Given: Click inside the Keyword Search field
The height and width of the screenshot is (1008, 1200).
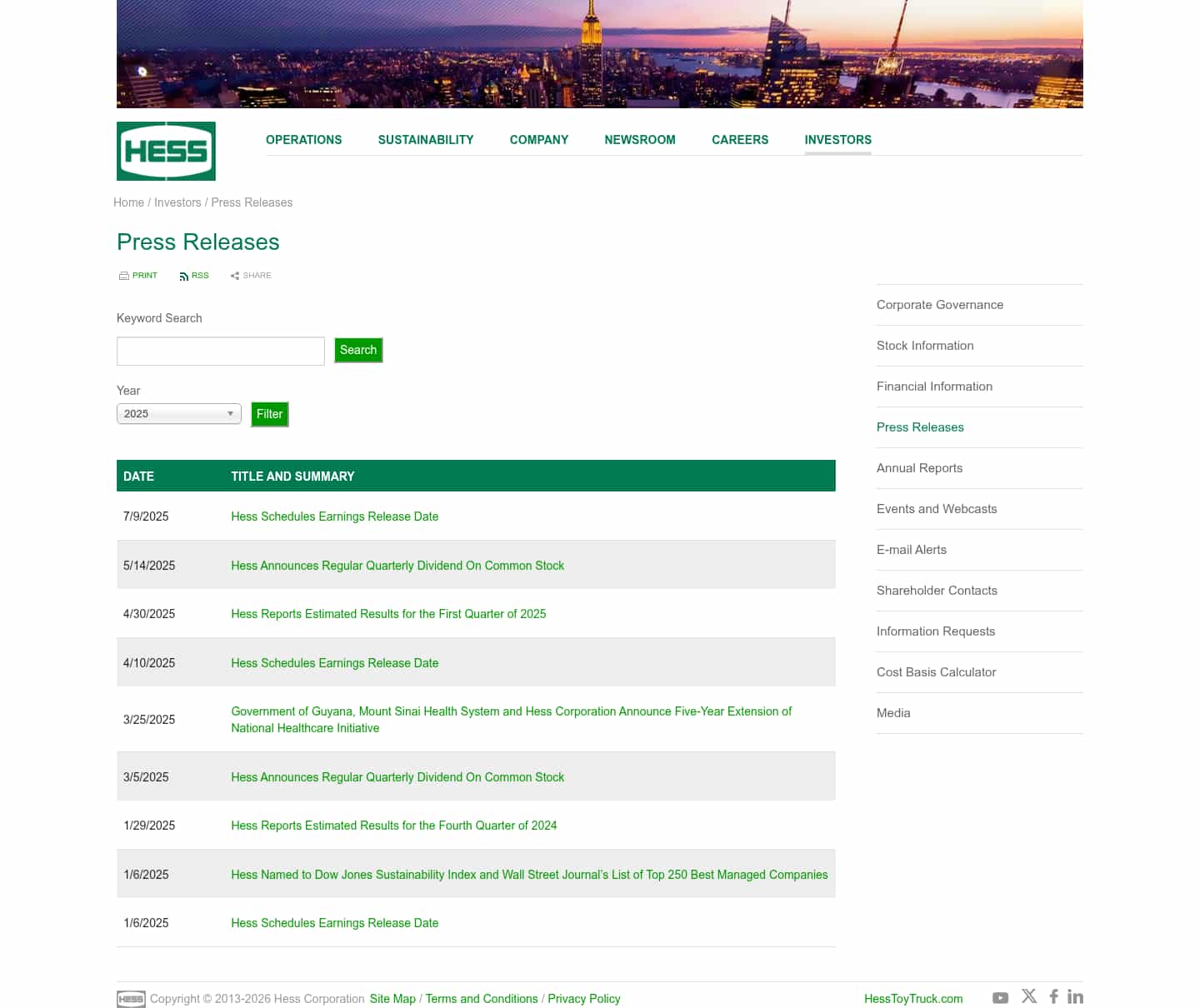Looking at the screenshot, I should coord(220,351).
